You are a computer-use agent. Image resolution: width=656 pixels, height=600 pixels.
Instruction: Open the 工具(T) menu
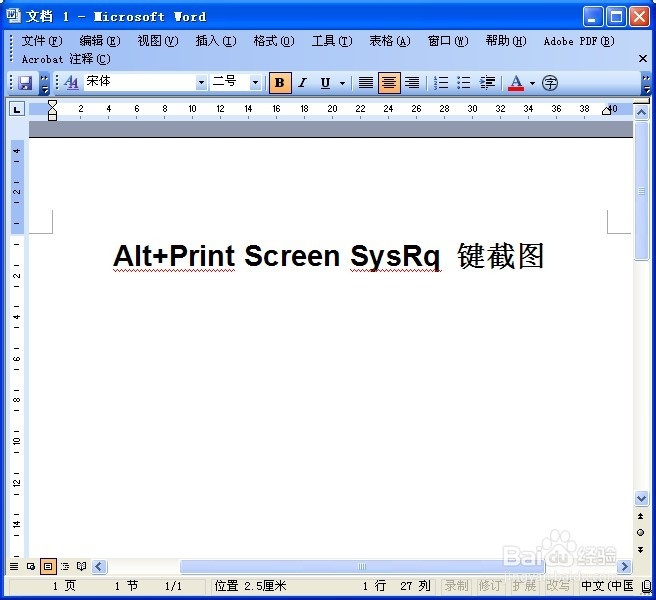pos(332,41)
